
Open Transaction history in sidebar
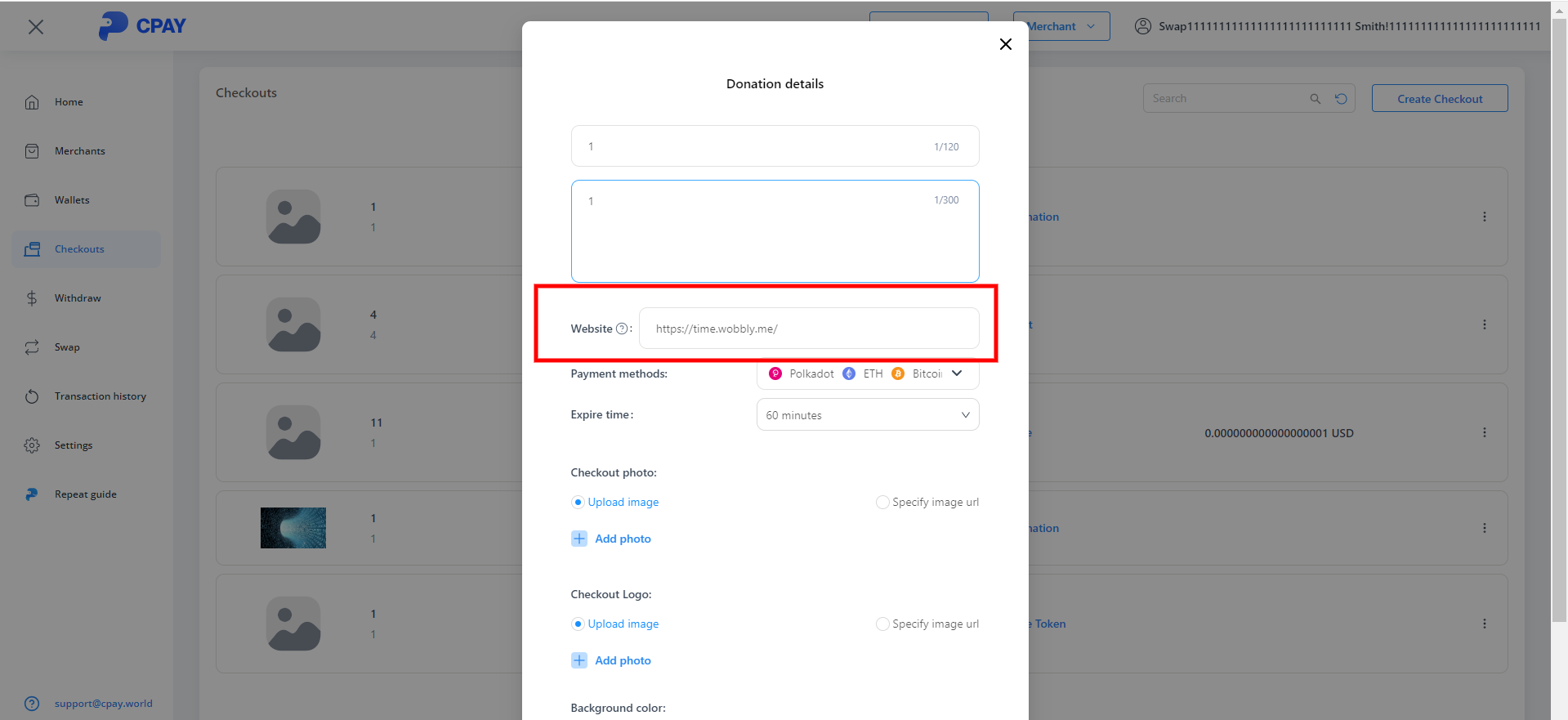(x=100, y=396)
